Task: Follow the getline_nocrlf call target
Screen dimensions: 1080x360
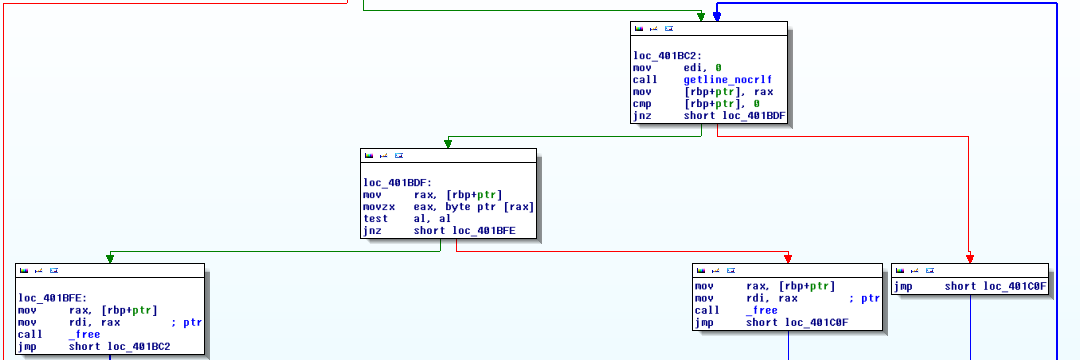Action: click(728, 80)
